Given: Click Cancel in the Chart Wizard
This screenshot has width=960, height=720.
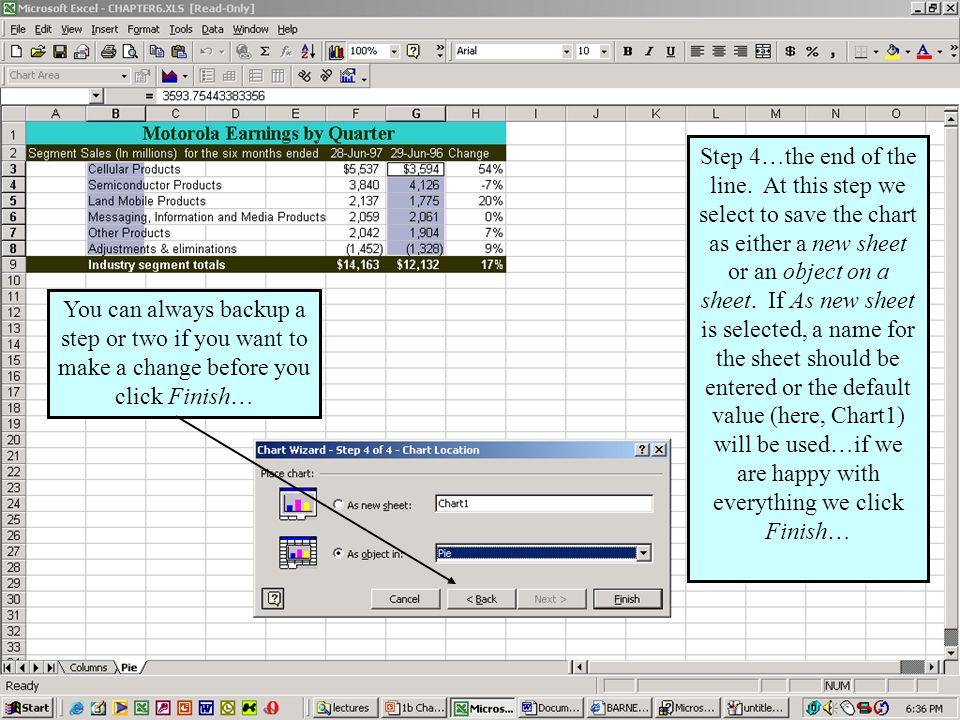Looking at the screenshot, I should click(x=405, y=599).
